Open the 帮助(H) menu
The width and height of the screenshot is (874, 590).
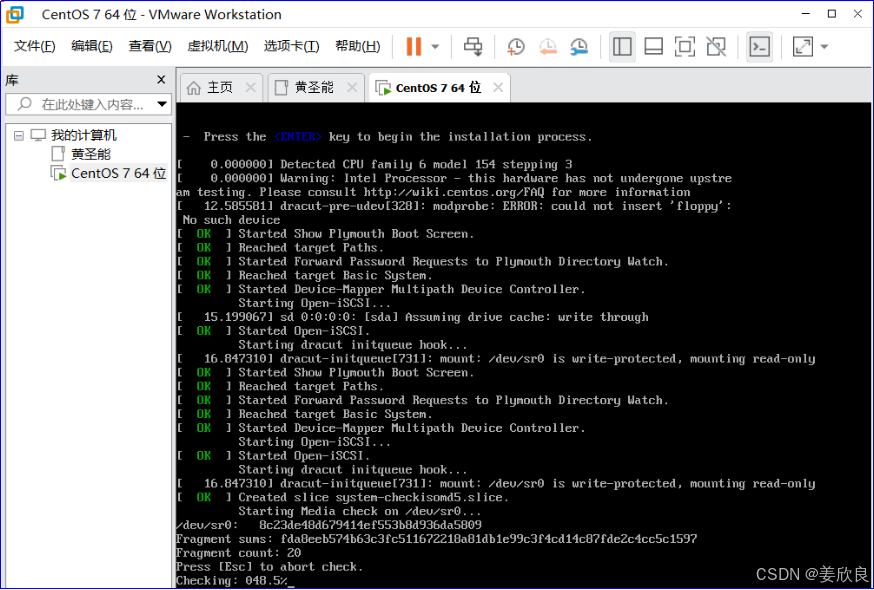[357, 46]
